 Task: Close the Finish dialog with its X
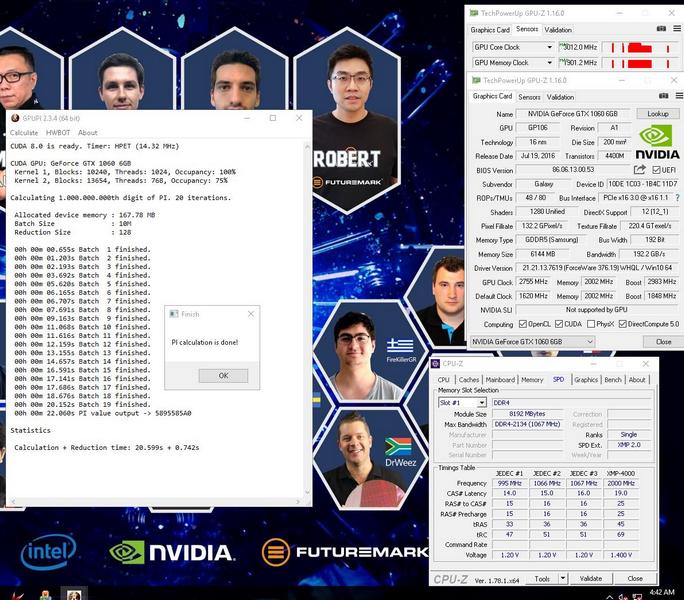coord(251,314)
